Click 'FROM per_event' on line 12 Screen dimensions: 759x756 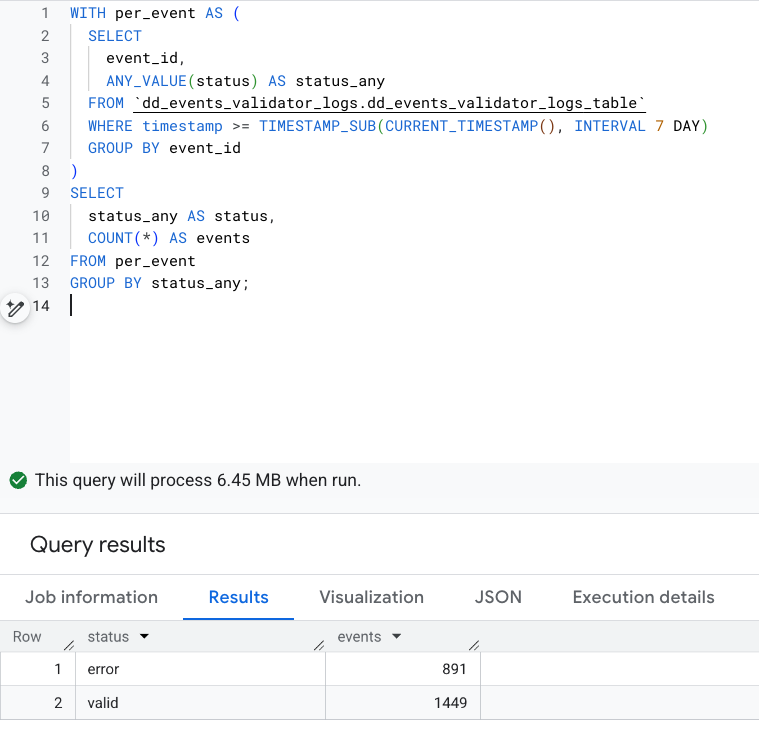click(x=133, y=261)
